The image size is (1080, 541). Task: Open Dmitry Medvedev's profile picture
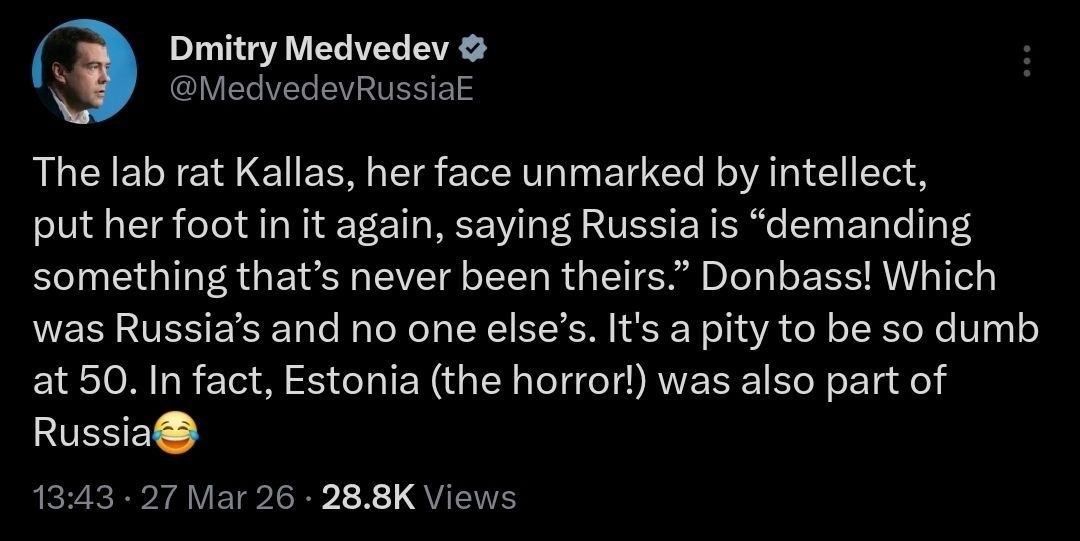[x=84, y=71]
